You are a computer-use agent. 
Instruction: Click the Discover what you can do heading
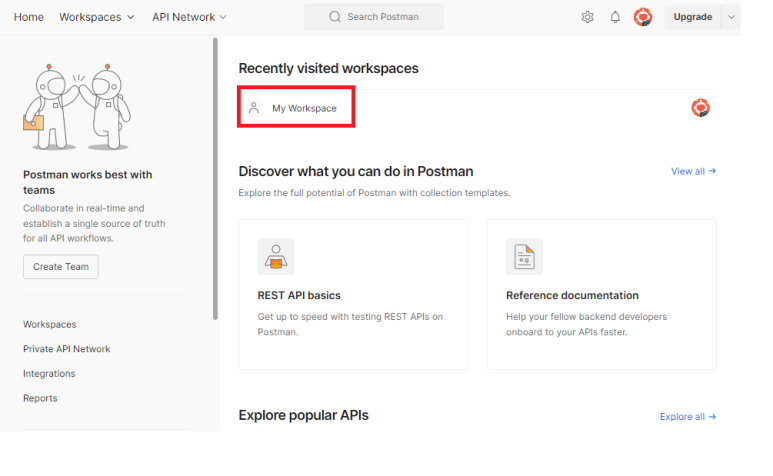[x=356, y=171]
